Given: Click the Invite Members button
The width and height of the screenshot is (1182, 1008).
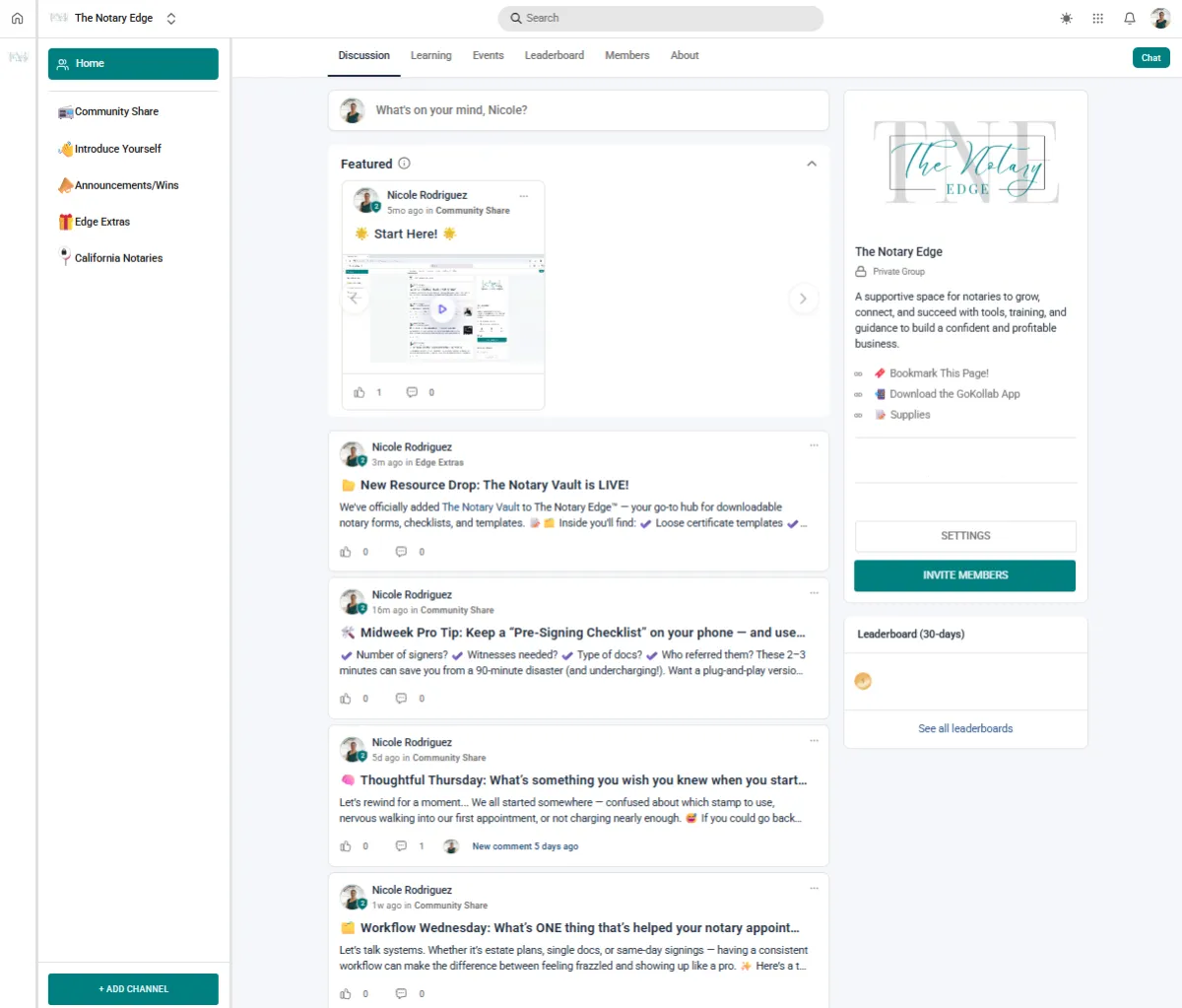Looking at the screenshot, I should point(965,575).
